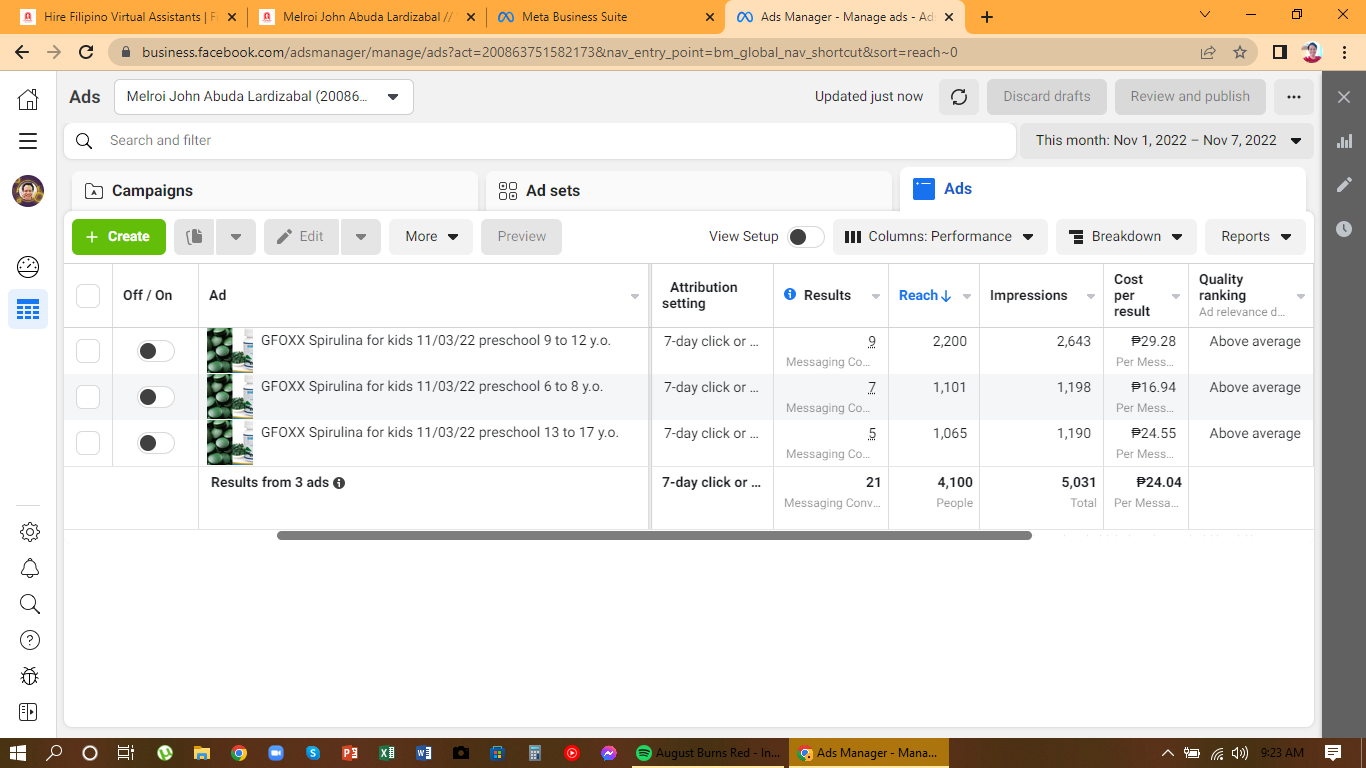The height and width of the screenshot is (768, 1366).
Task: Open the Breakdown dropdown
Action: click(1126, 237)
